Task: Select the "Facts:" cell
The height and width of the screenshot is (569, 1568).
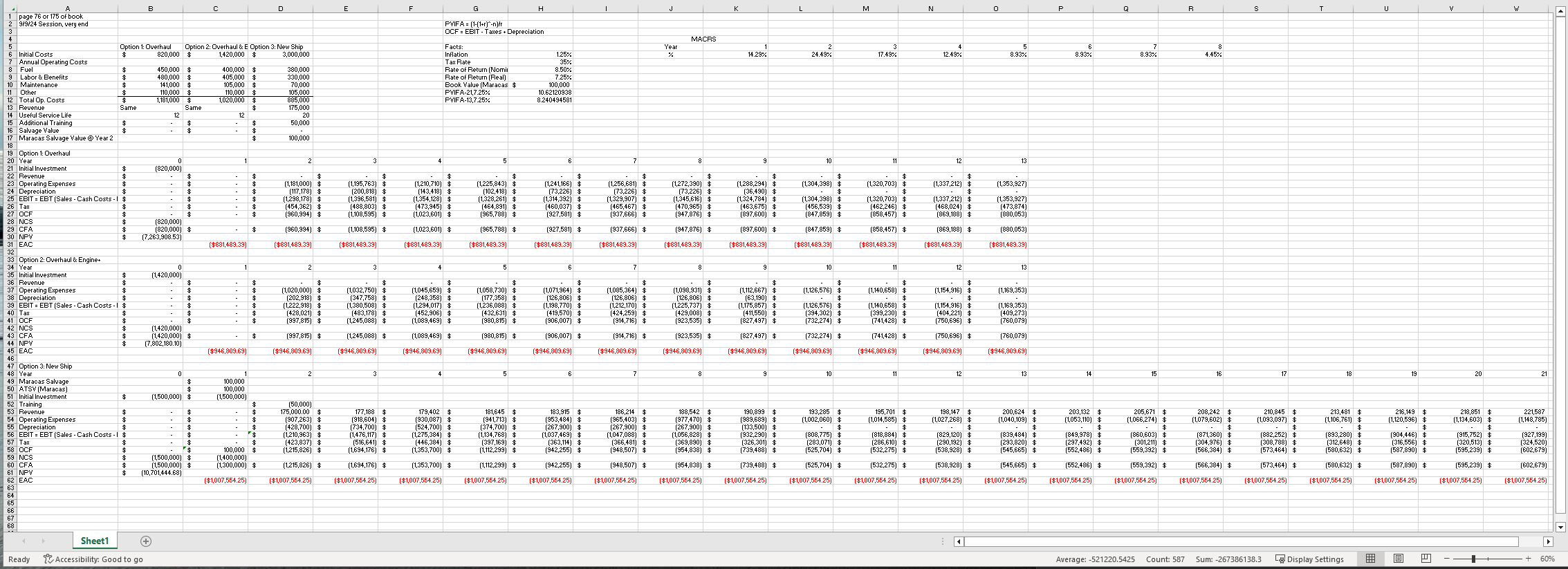Action: tap(476, 47)
